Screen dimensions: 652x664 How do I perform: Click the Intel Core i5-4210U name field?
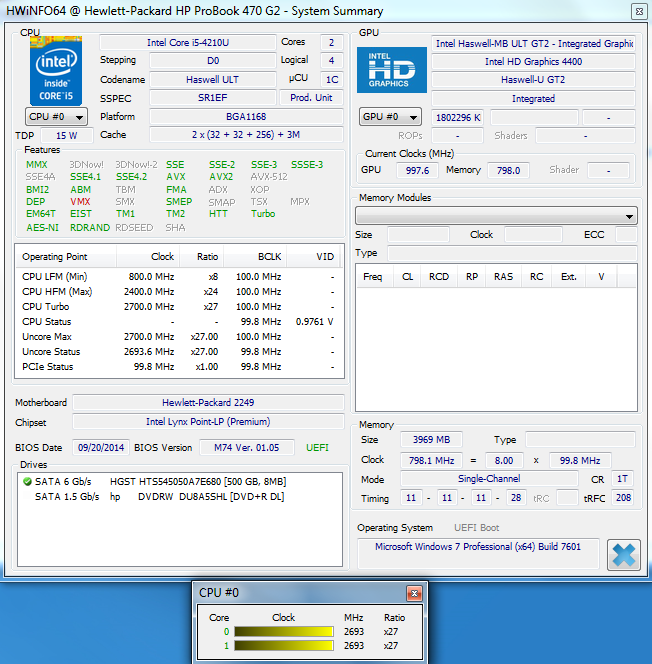(x=188, y=43)
